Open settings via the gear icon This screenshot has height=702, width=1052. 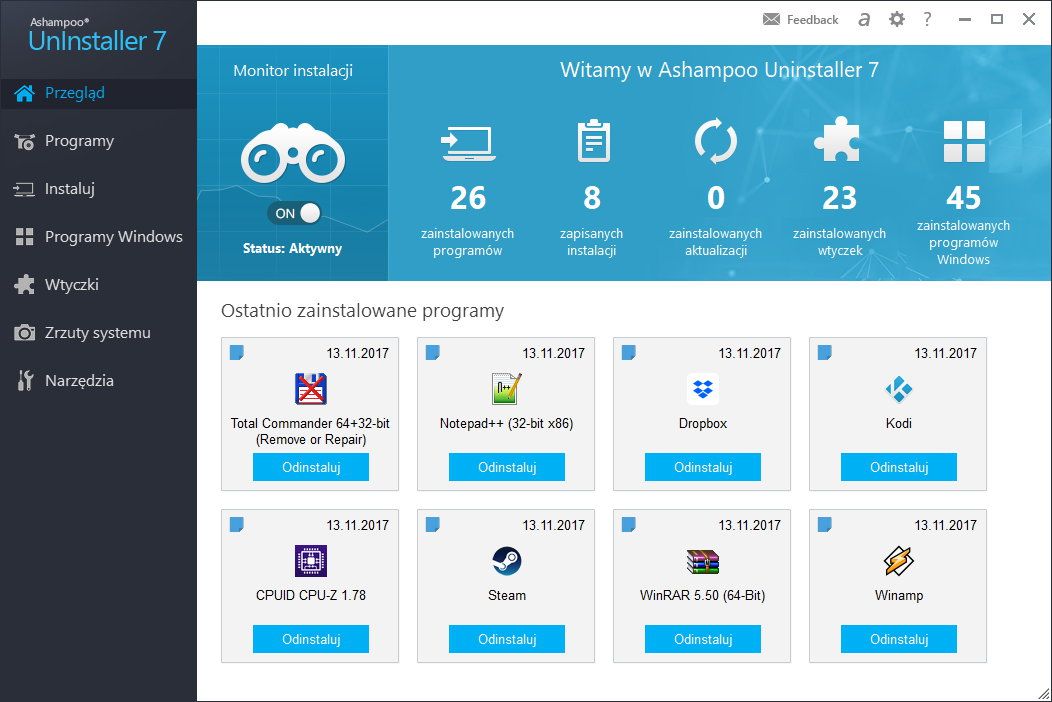point(896,19)
